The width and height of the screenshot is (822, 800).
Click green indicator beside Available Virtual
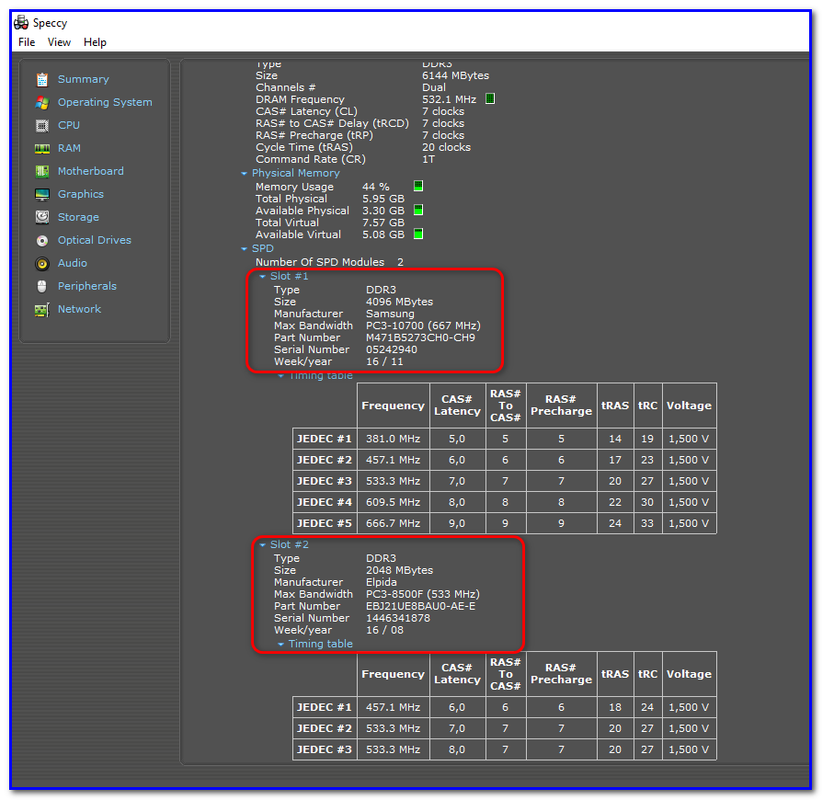pos(418,233)
